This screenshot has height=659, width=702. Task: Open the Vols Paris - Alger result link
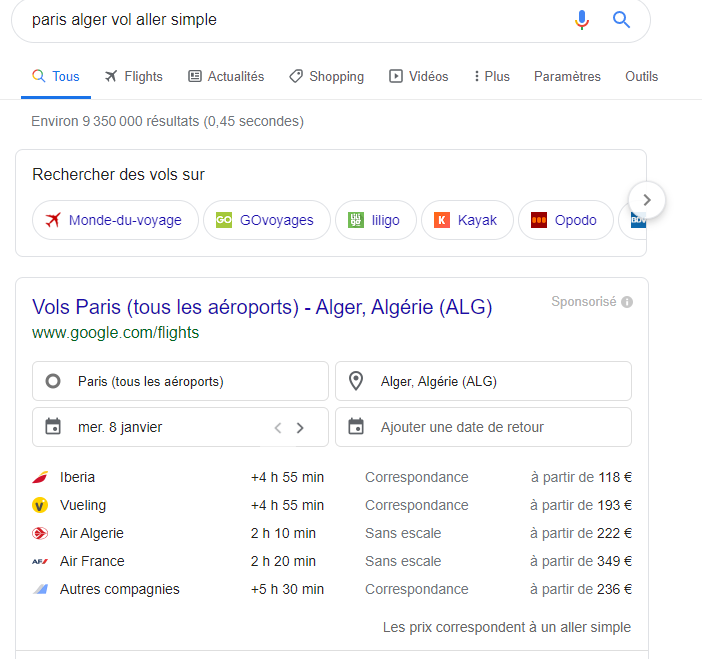[262, 307]
